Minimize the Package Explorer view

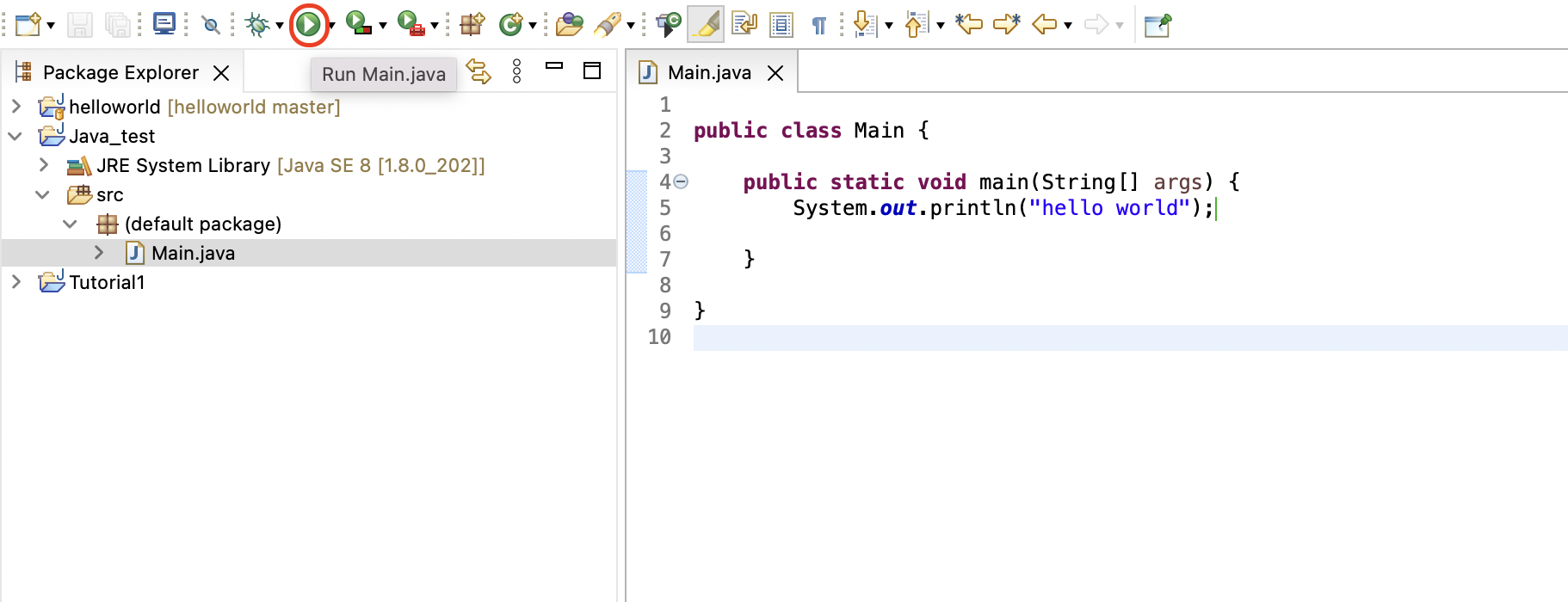point(554,65)
